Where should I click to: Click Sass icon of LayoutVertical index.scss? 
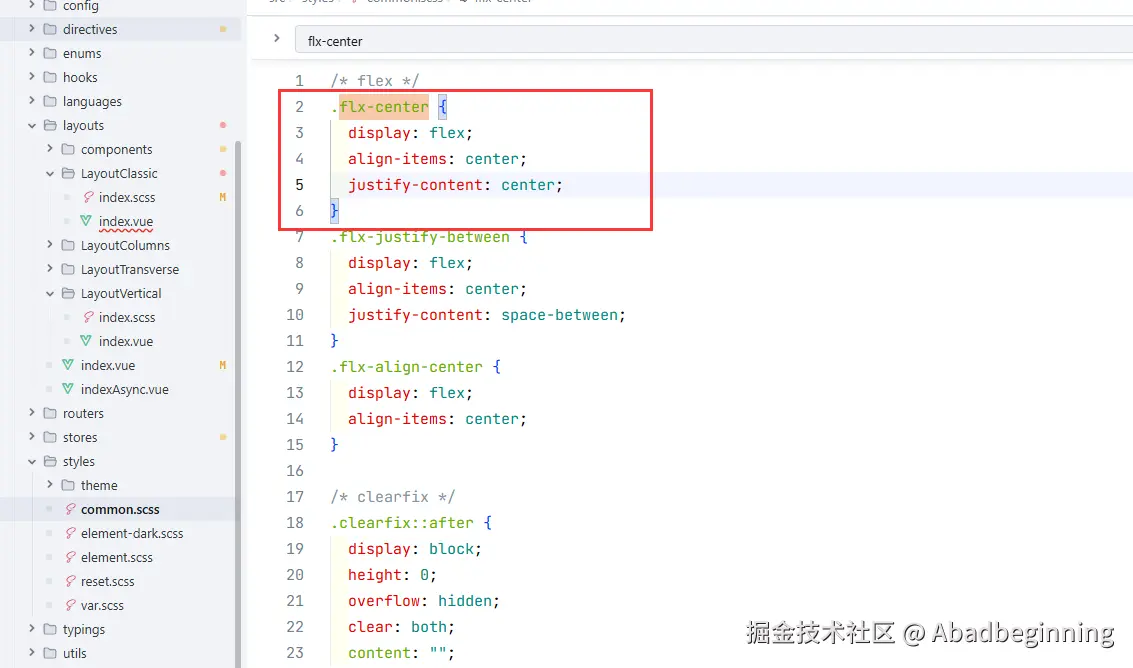point(88,317)
